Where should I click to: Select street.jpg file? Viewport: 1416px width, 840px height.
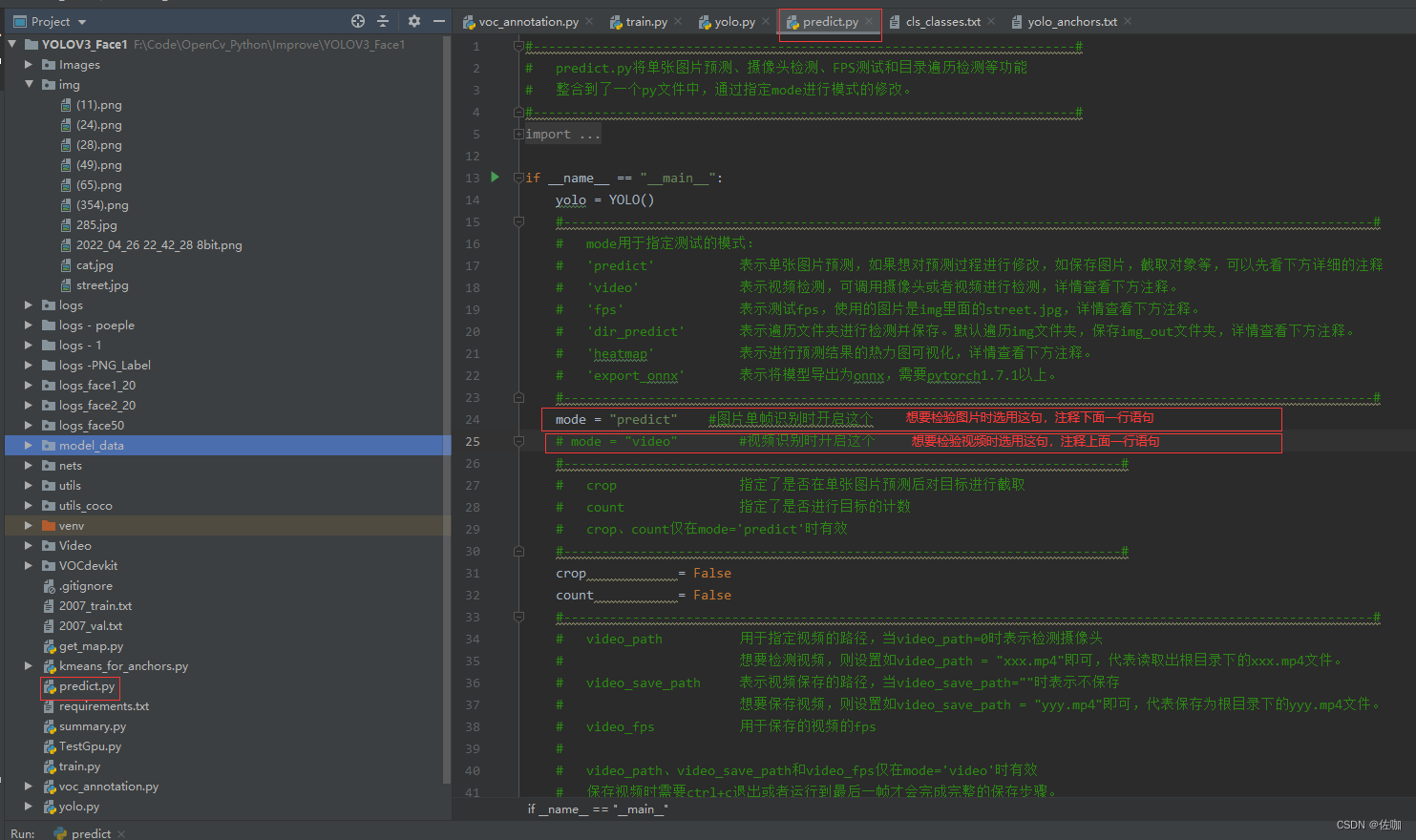coord(102,284)
